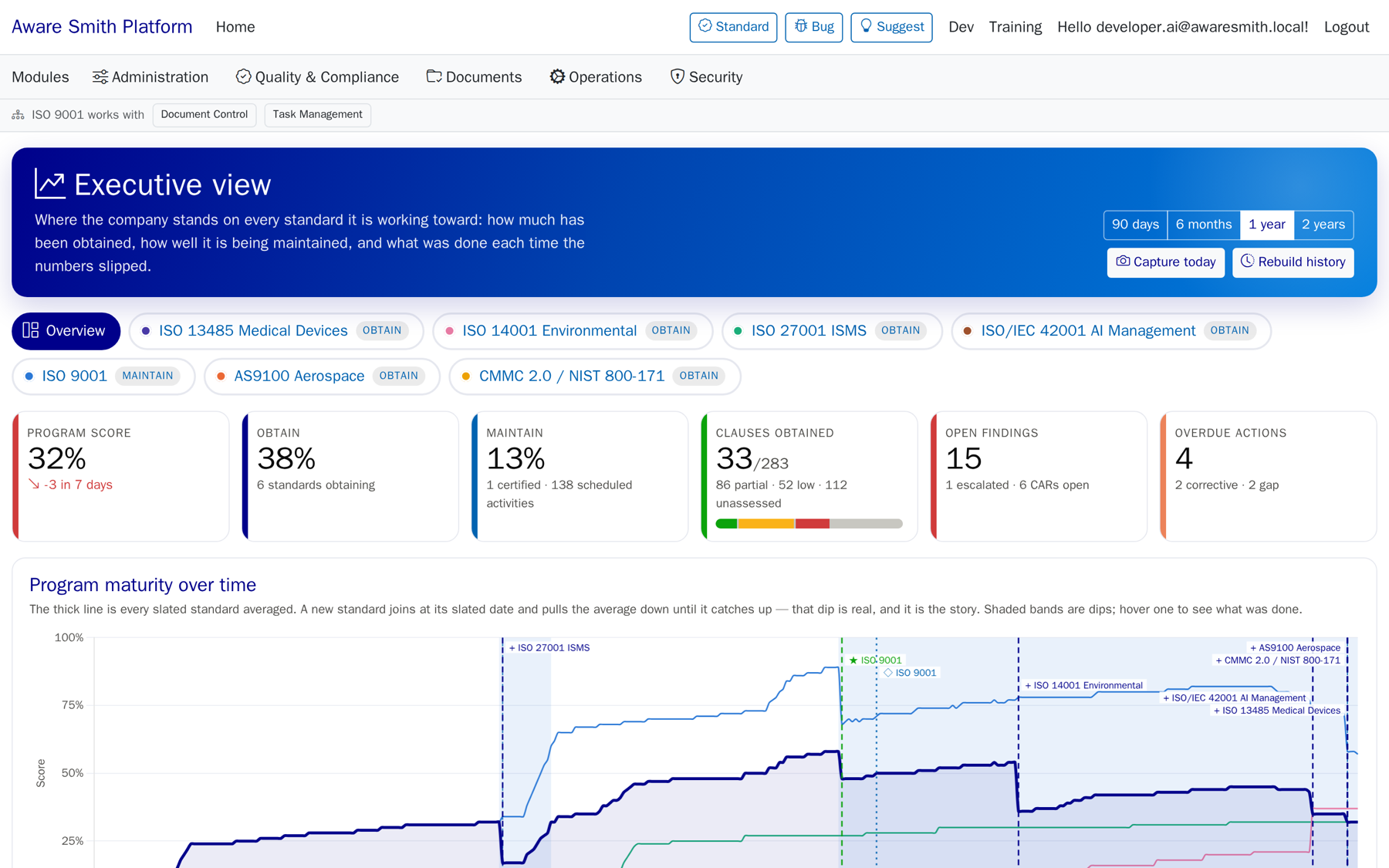The image size is (1389, 868).
Task: Click the green dot on ISO 27001 pill
Action: (x=738, y=331)
